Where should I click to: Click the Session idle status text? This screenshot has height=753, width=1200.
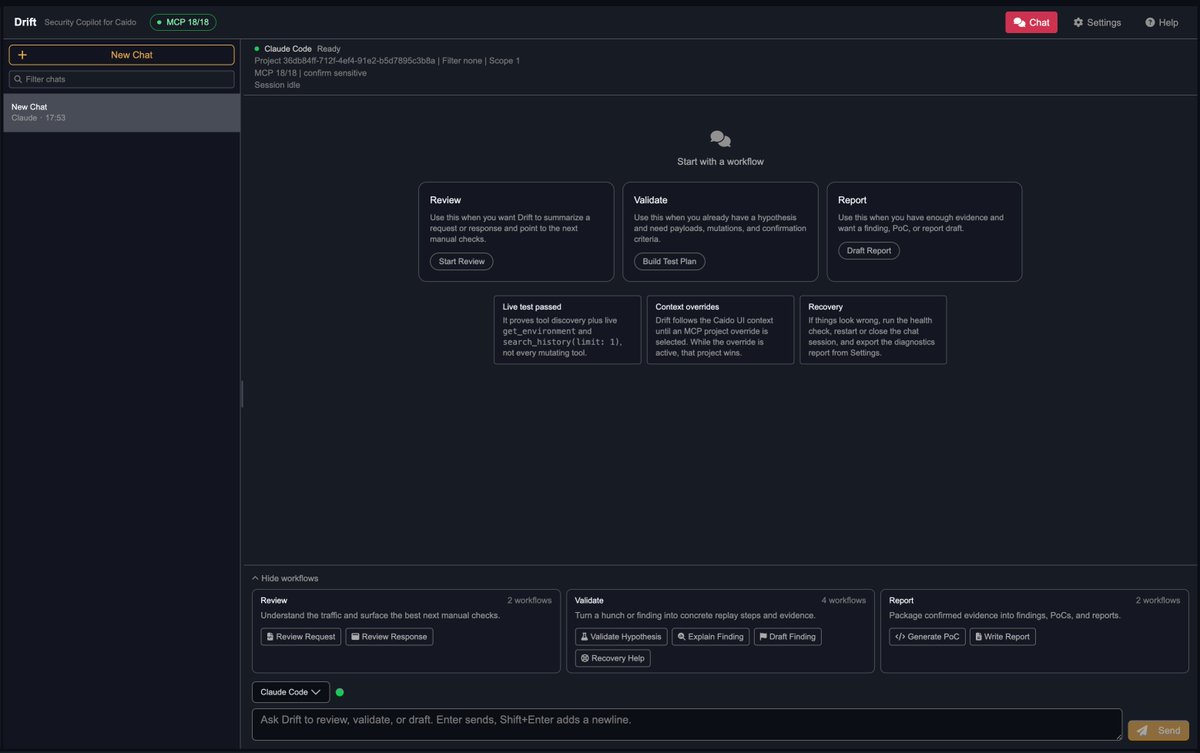[x=277, y=85]
